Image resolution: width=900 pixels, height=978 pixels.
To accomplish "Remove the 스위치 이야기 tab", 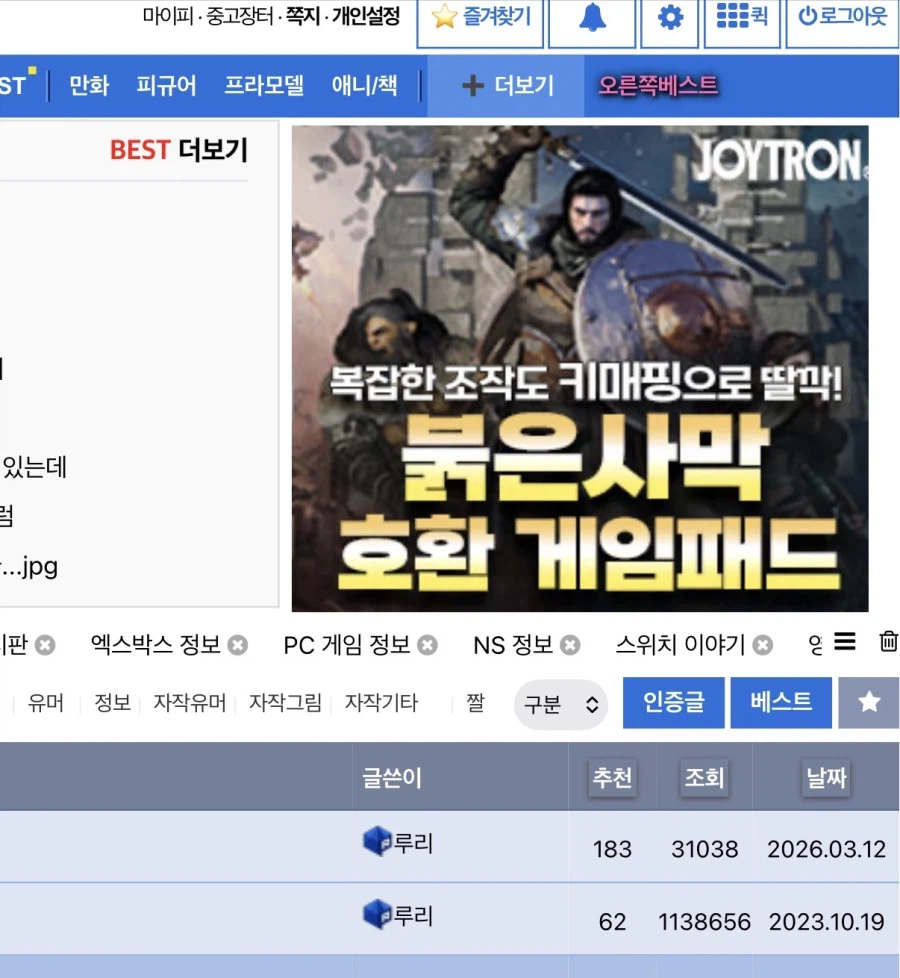I will (764, 645).
